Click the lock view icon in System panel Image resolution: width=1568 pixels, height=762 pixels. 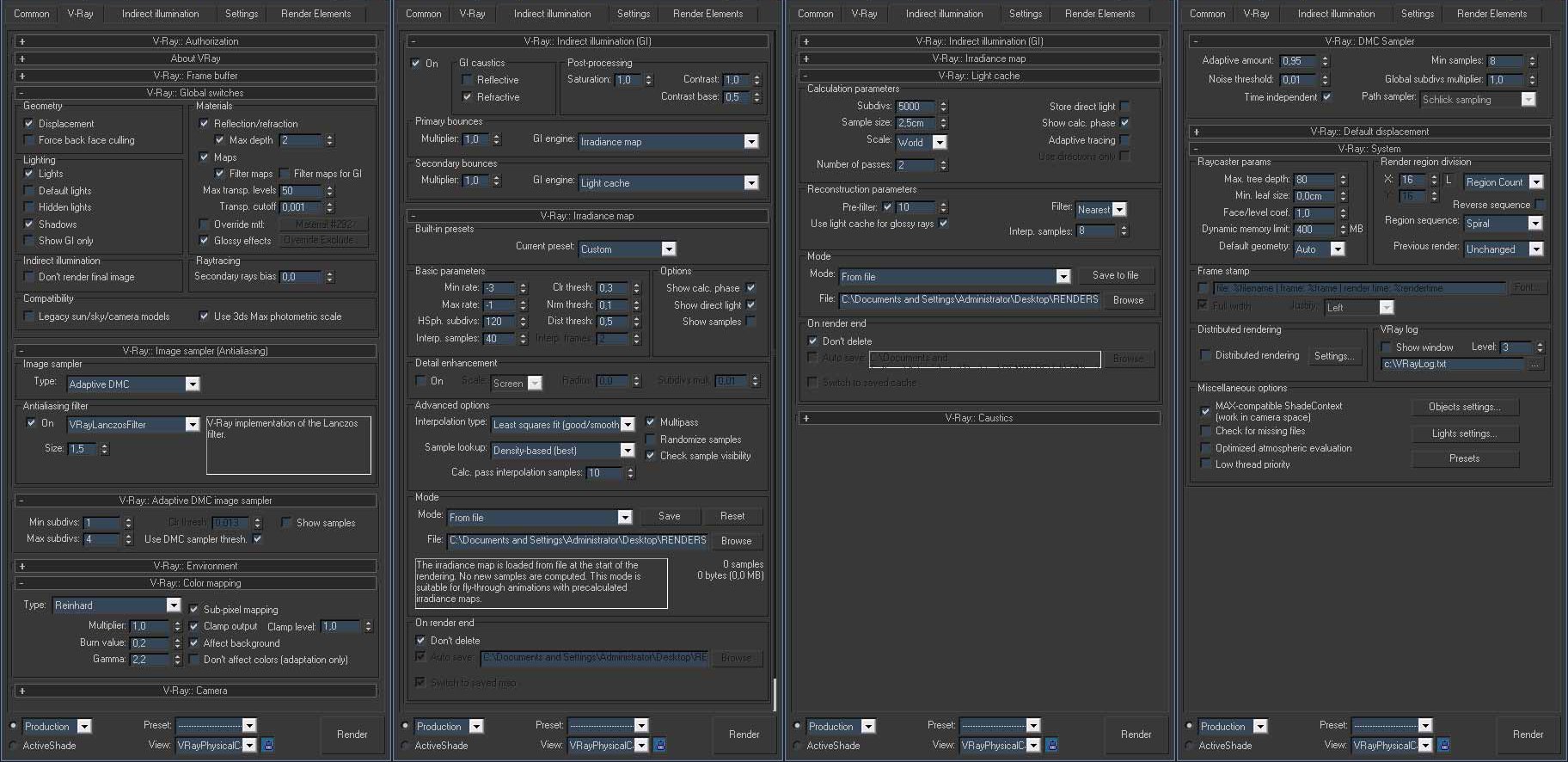[1443, 745]
